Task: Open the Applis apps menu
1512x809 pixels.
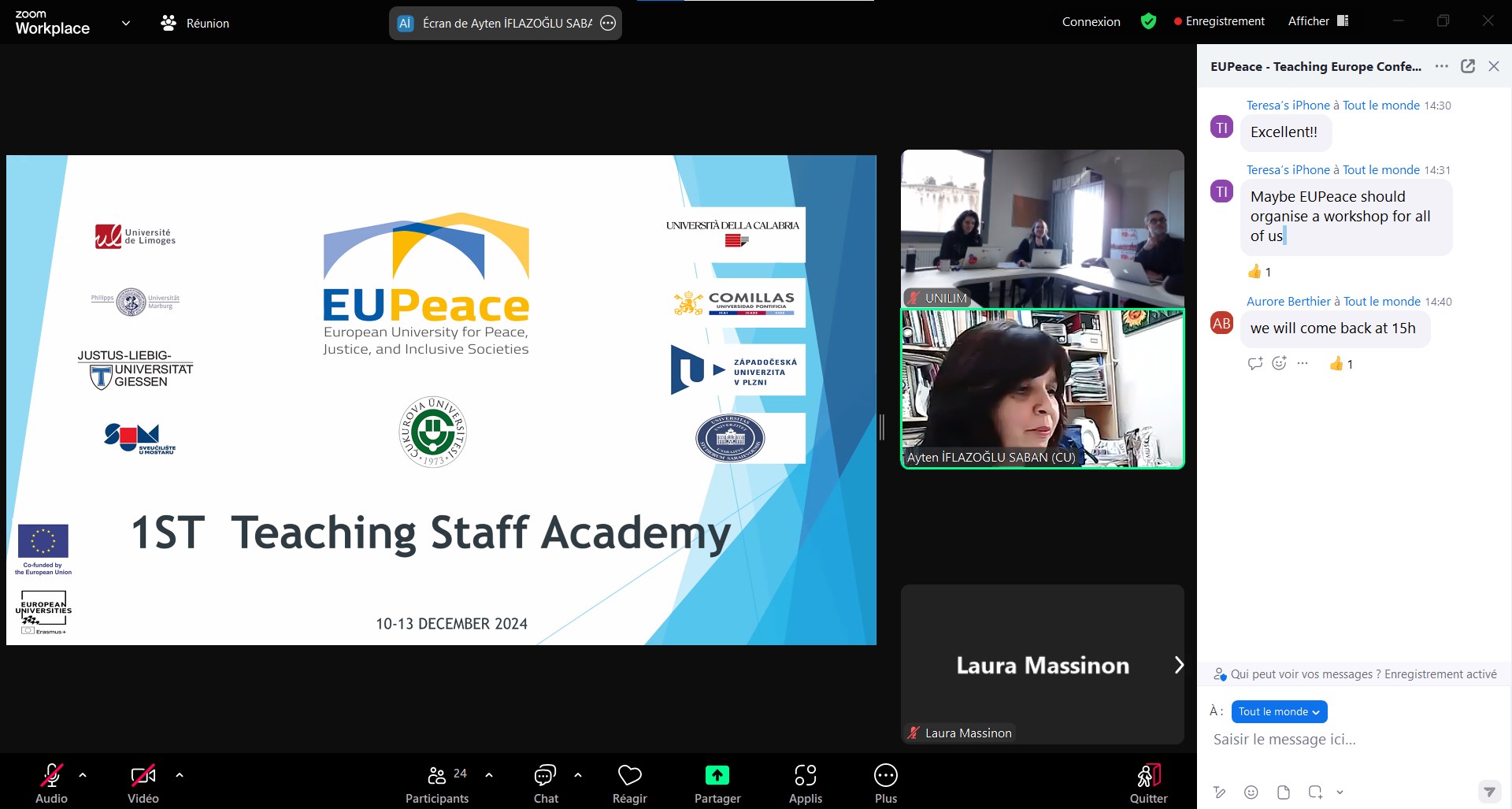Action: pos(806,782)
